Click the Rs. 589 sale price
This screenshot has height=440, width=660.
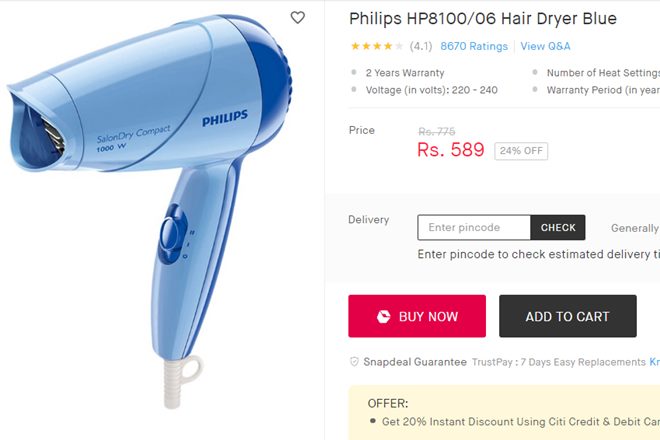[x=451, y=149]
